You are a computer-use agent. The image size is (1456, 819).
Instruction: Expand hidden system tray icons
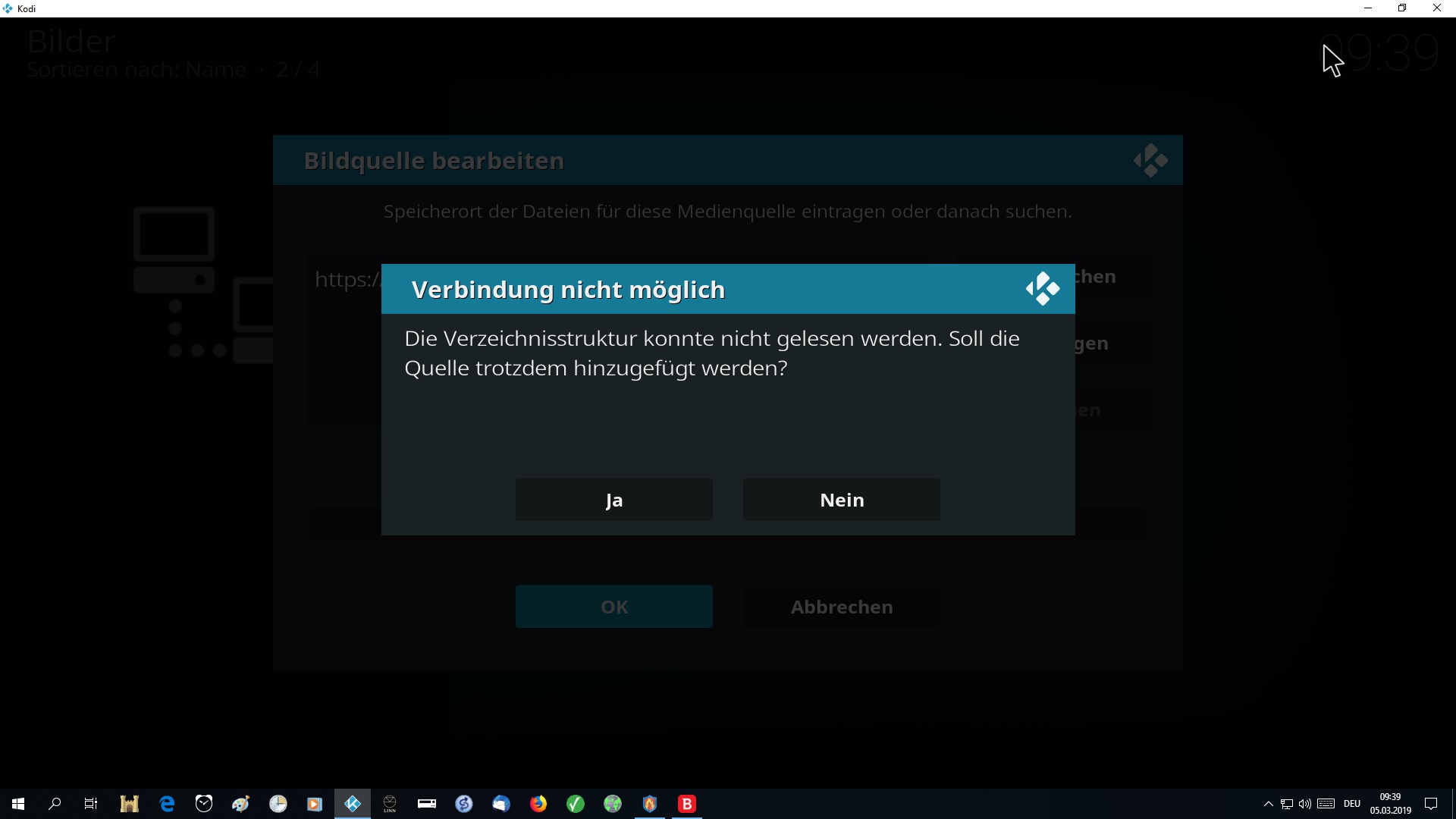[1268, 804]
